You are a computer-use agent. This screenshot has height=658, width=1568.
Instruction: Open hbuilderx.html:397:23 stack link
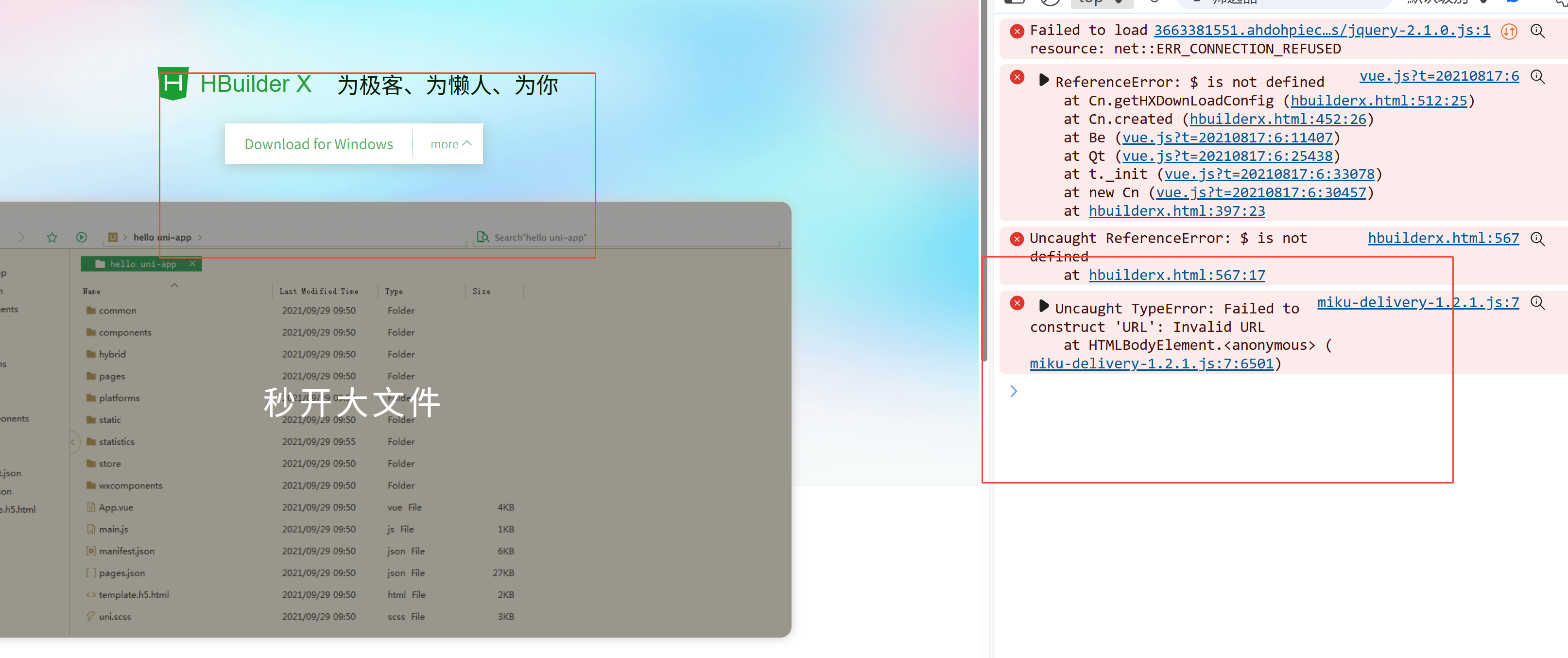point(1177,210)
